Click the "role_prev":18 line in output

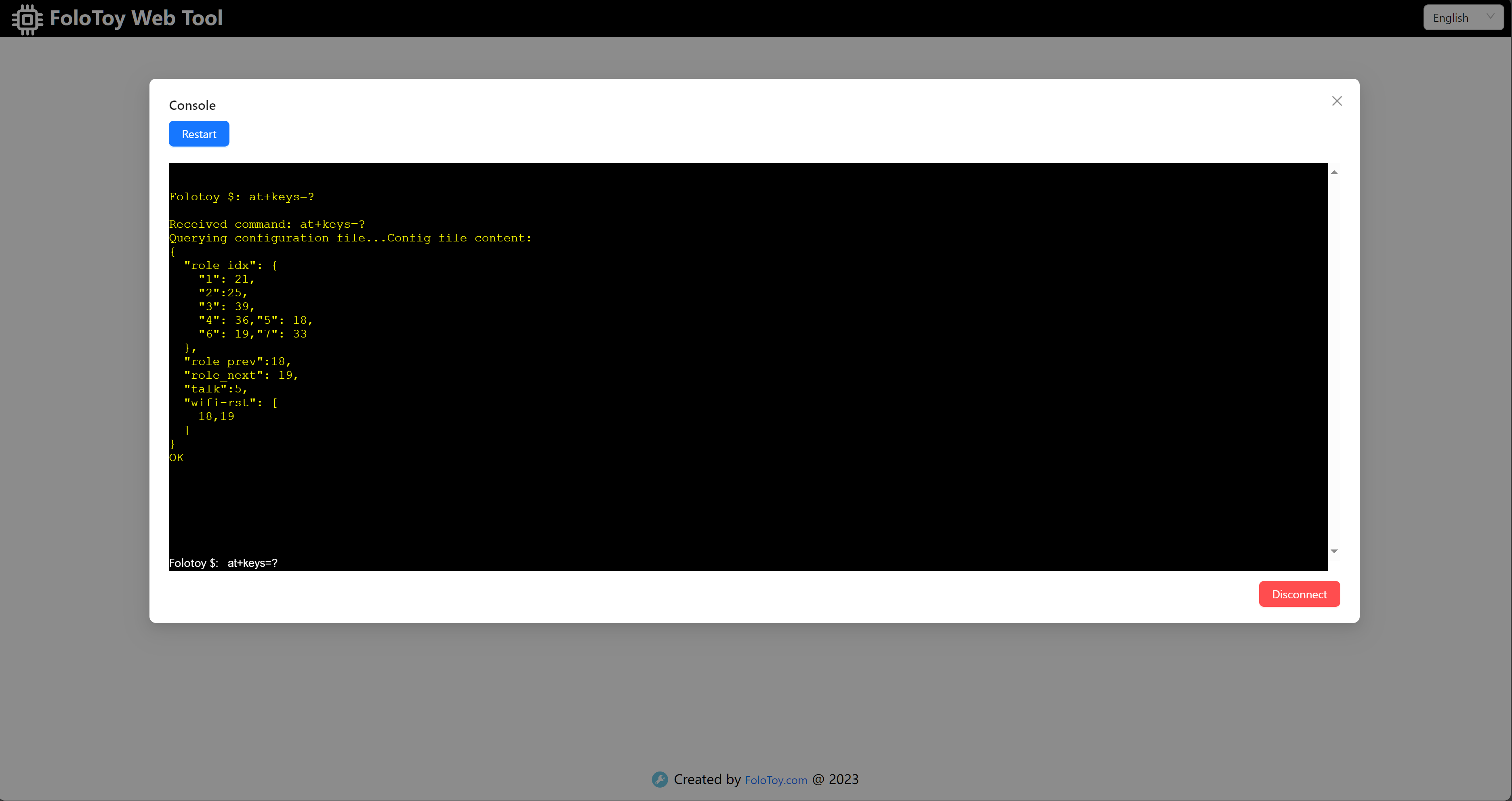pyautogui.click(x=237, y=361)
